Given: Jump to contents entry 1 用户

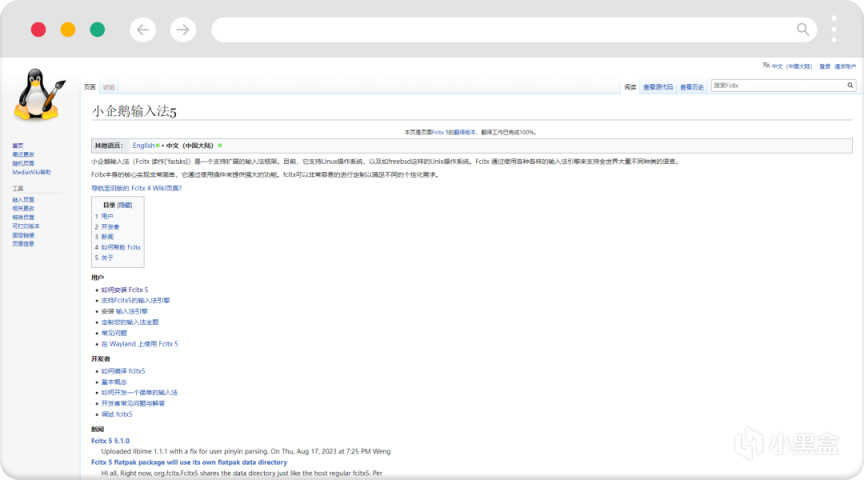Looking at the screenshot, I should [x=104, y=217].
